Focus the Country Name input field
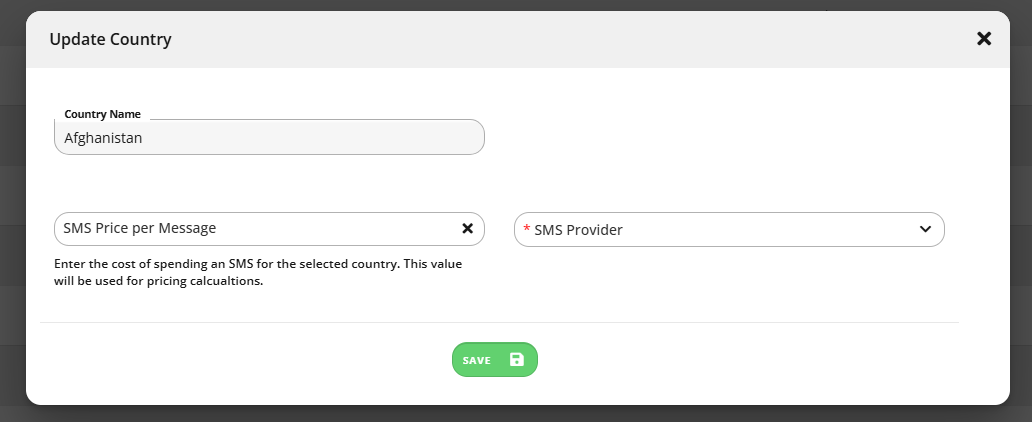This screenshot has height=422, width=1032. pyautogui.click(x=269, y=137)
